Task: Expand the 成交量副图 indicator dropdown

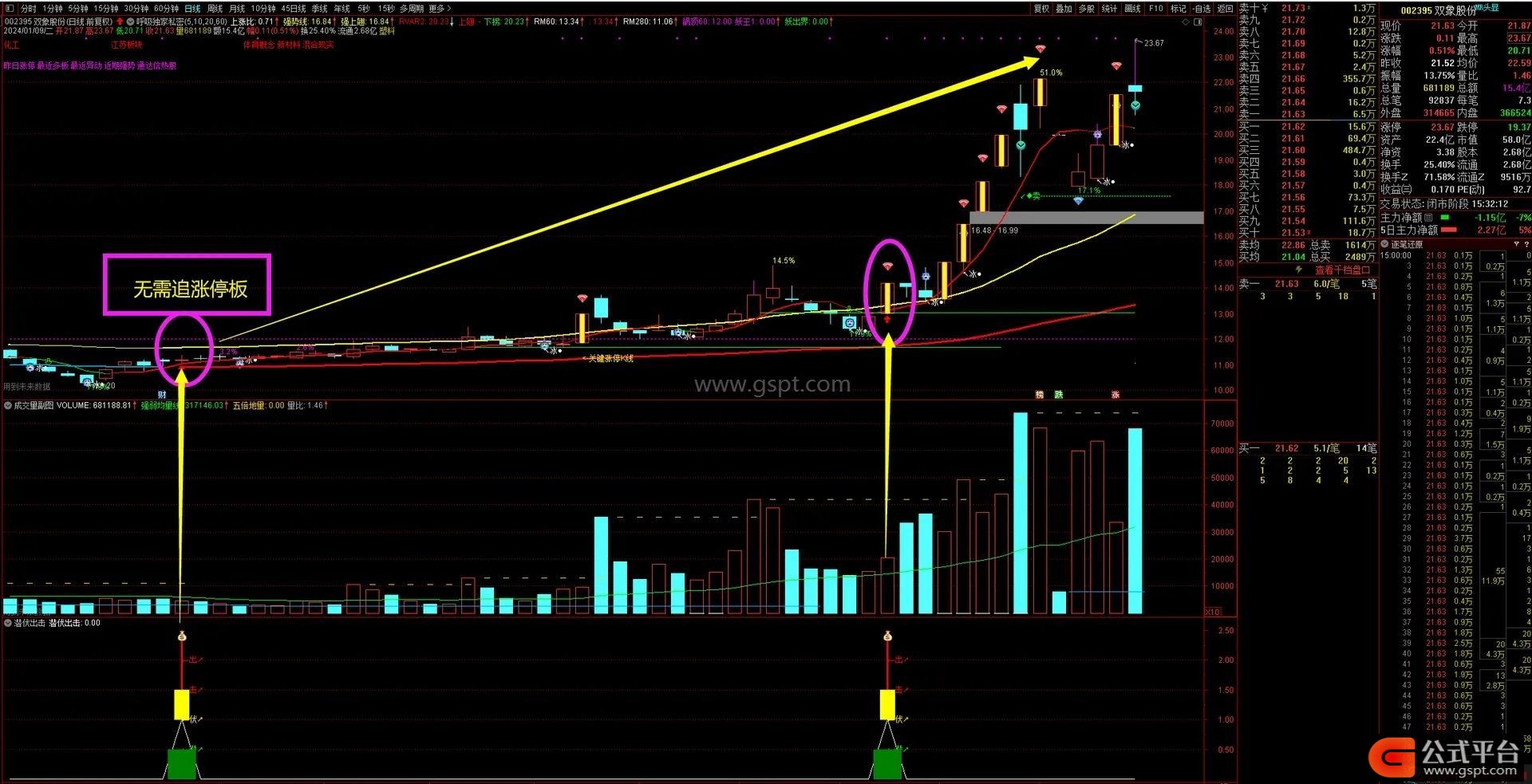Action: 8,405
